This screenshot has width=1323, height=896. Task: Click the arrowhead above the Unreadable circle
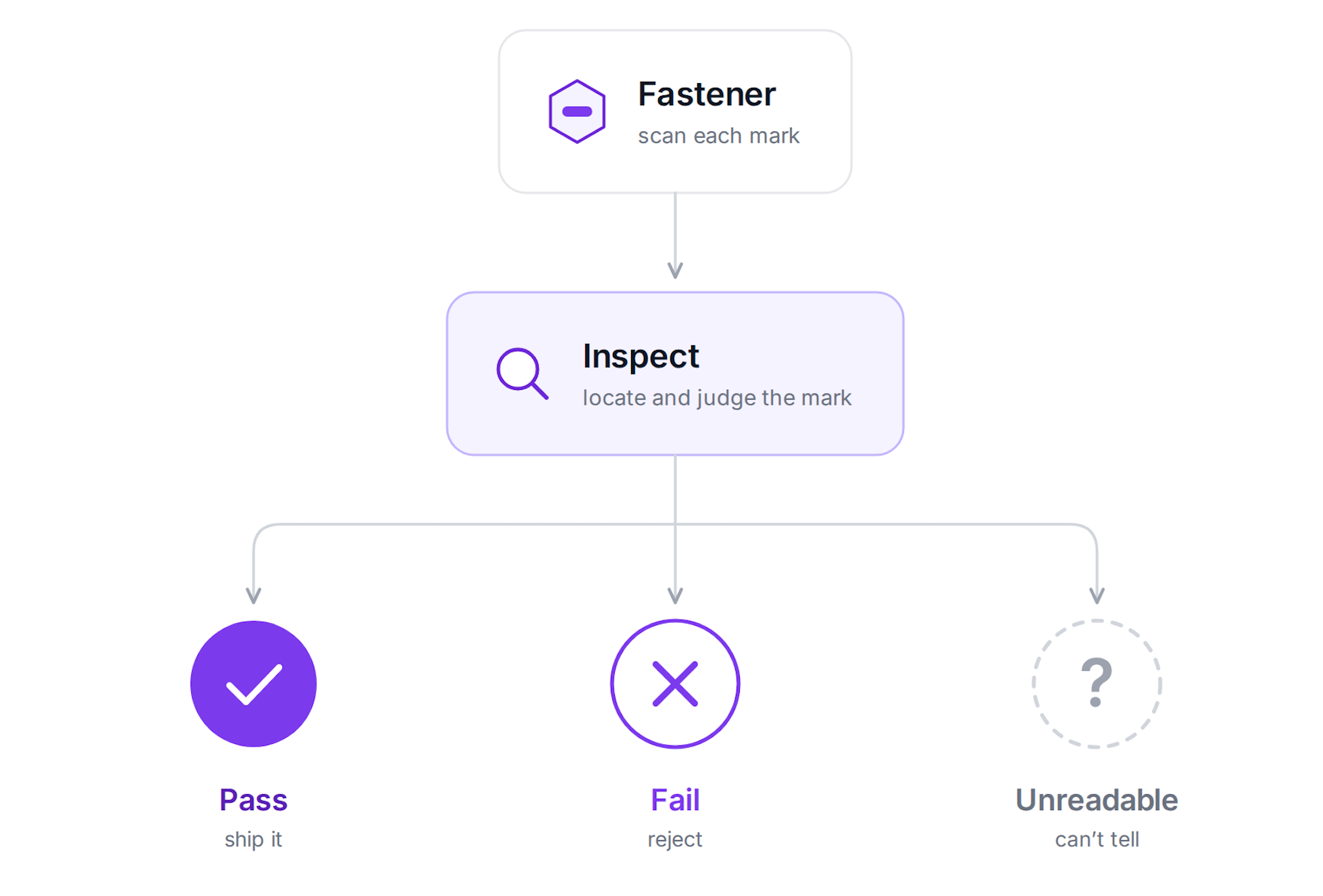coord(1097,595)
